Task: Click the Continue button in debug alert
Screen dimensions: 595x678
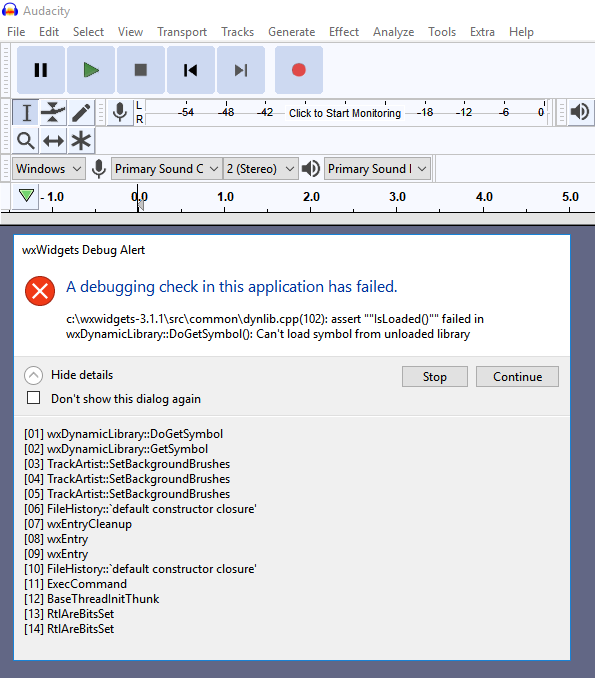Action: tap(517, 377)
